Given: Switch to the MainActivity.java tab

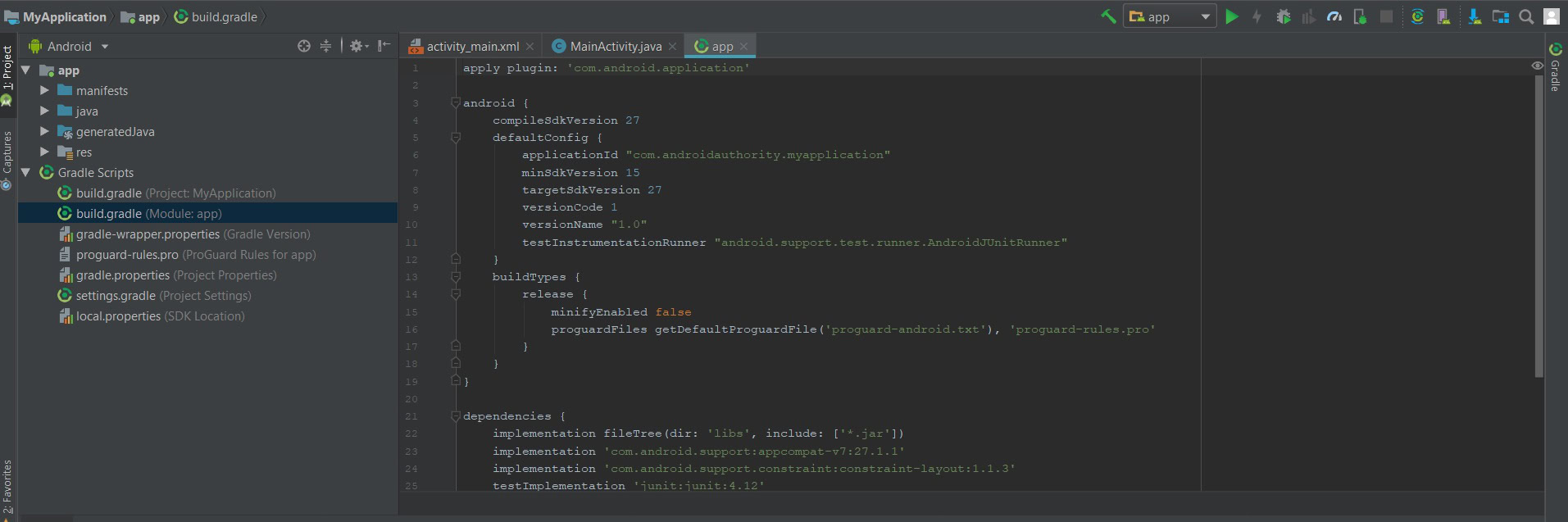Looking at the screenshot, I should (x=615, y=47).
